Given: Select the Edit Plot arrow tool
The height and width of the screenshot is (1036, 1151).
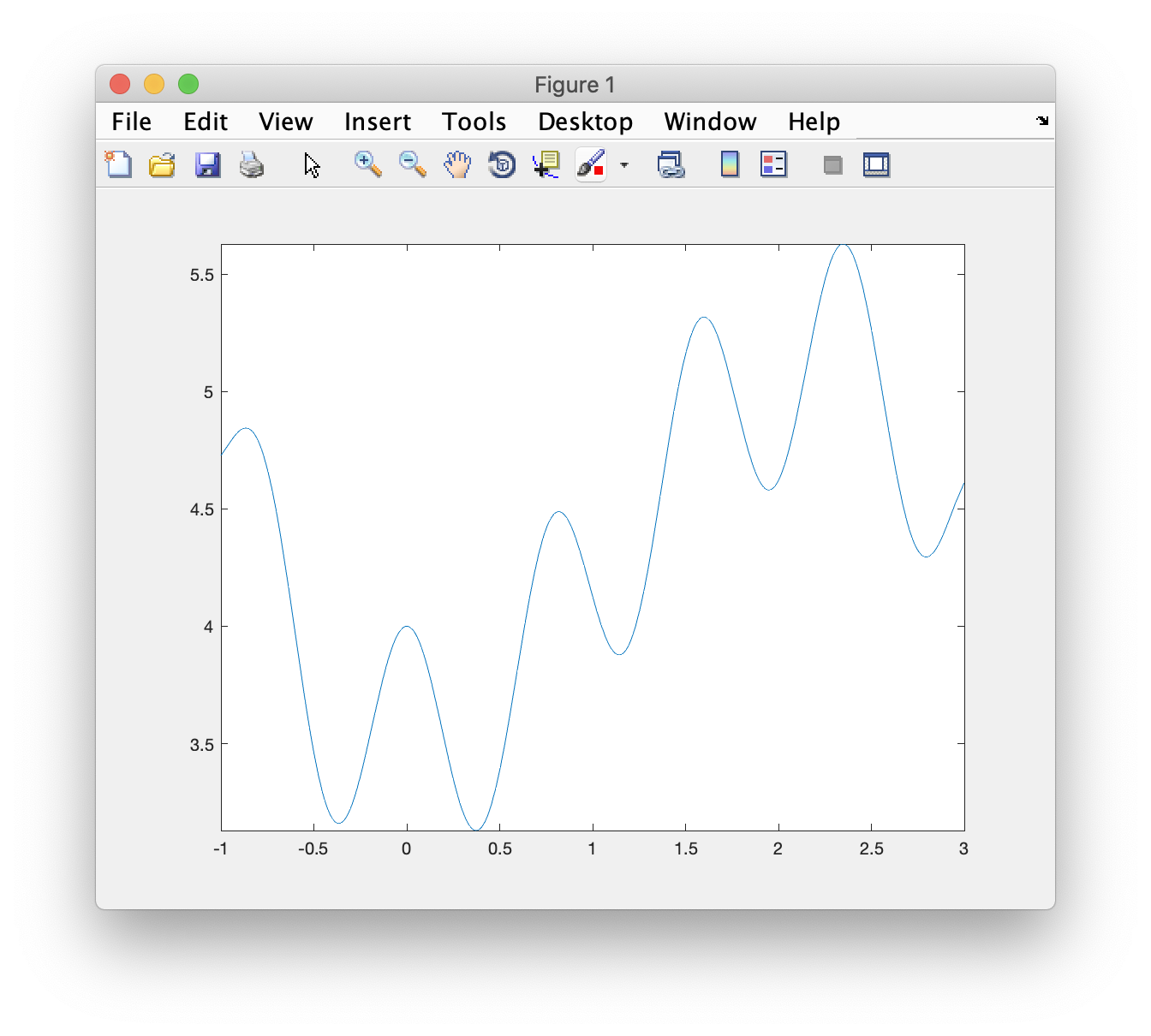Looking at the screenshot, I should tap(312, 164).
